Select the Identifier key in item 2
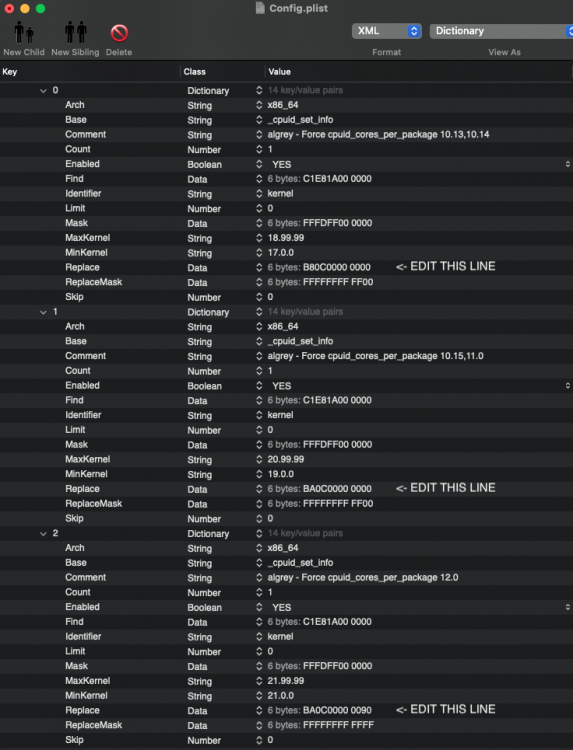Screen dimensions: 573x750 83,637
